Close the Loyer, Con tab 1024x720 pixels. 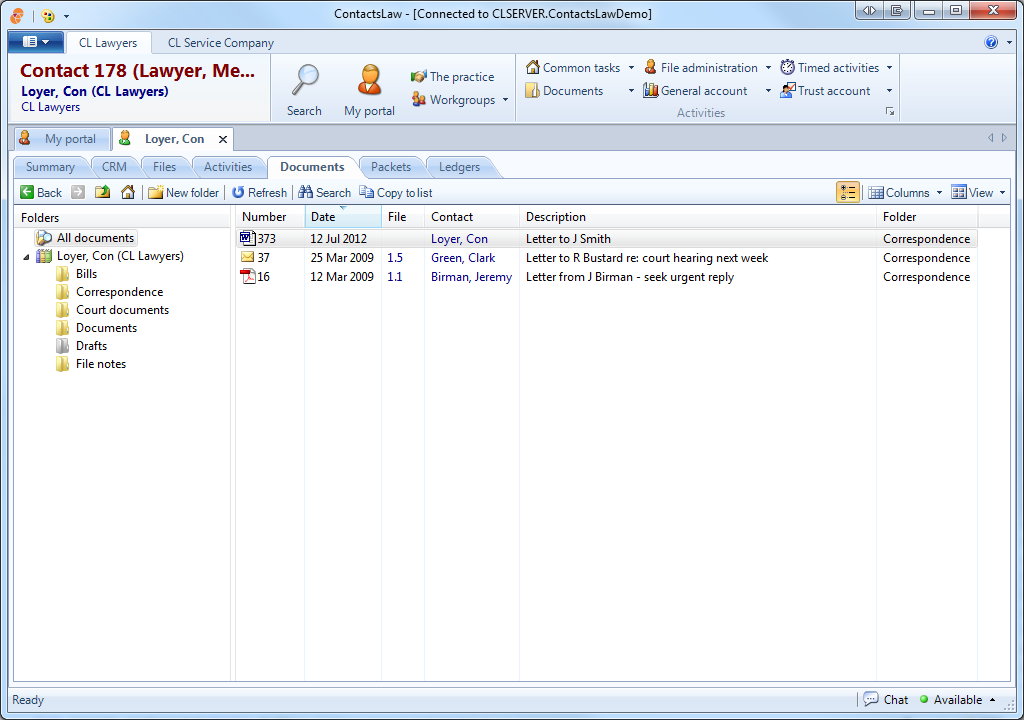223,139
